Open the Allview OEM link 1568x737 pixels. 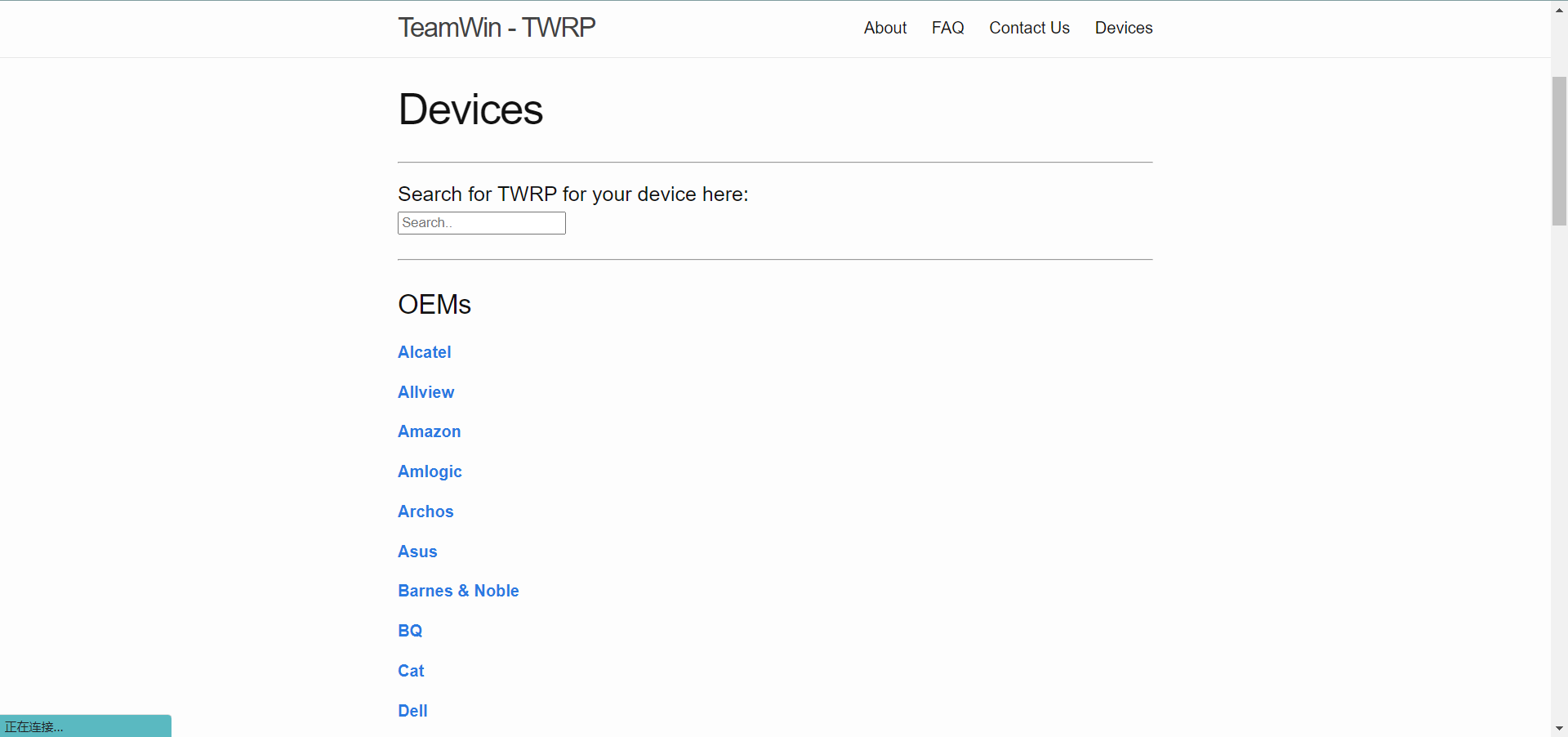pos(425,392)
